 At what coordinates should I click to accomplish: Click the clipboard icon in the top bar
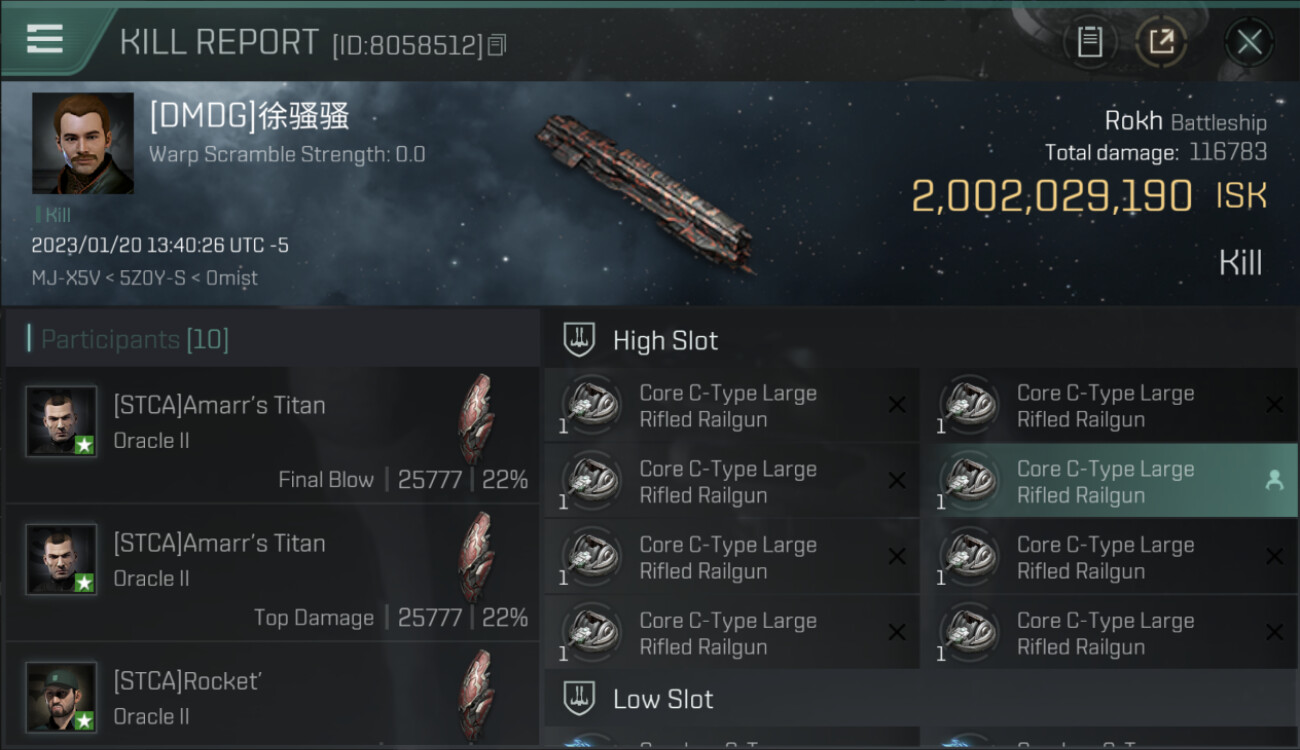tap(1089, 42)
